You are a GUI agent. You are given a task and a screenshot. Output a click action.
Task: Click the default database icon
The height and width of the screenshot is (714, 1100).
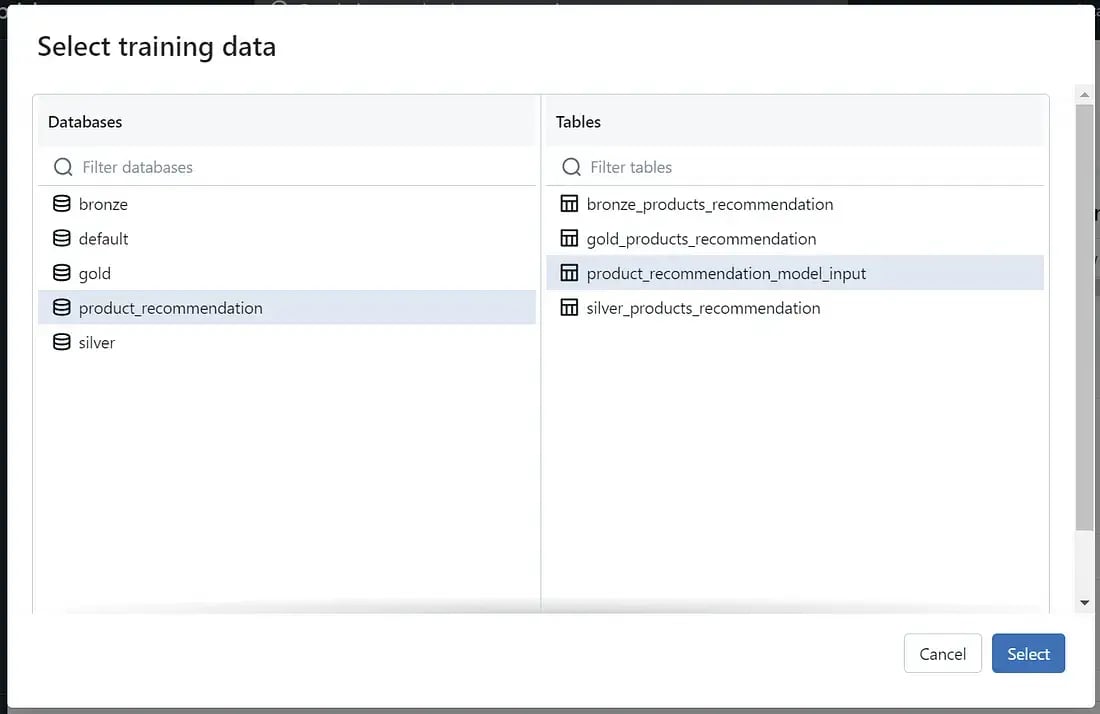click(x=62, y=239)
